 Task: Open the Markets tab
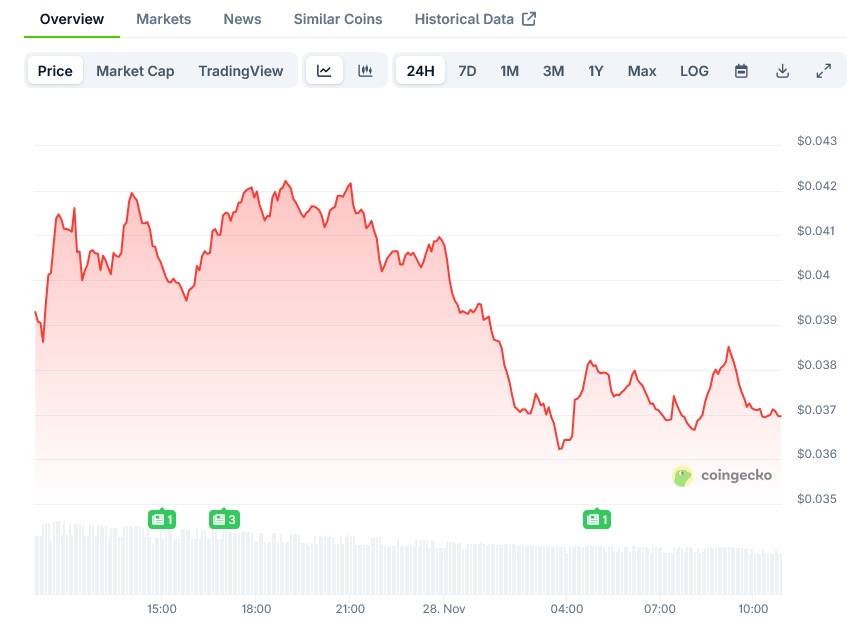click(x=163, y=19)
